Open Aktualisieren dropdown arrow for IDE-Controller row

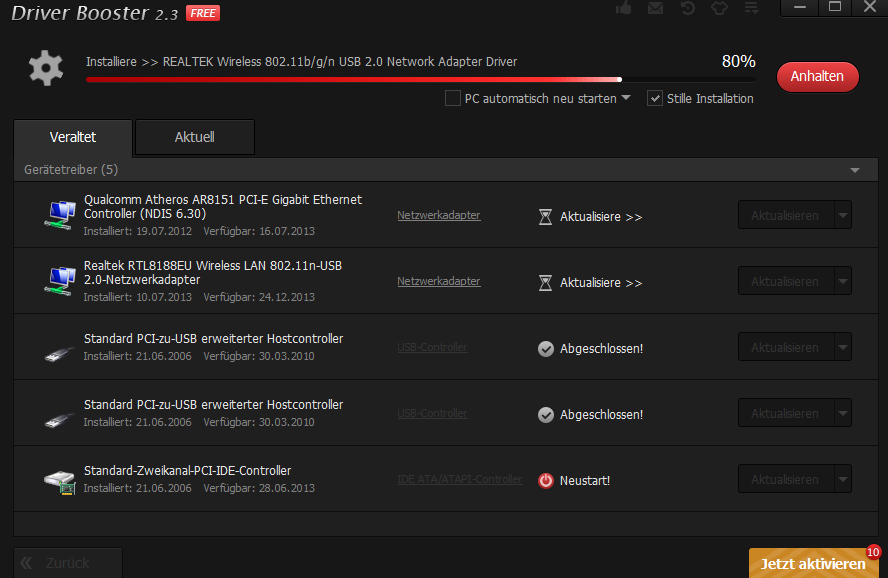coord(843,479)
